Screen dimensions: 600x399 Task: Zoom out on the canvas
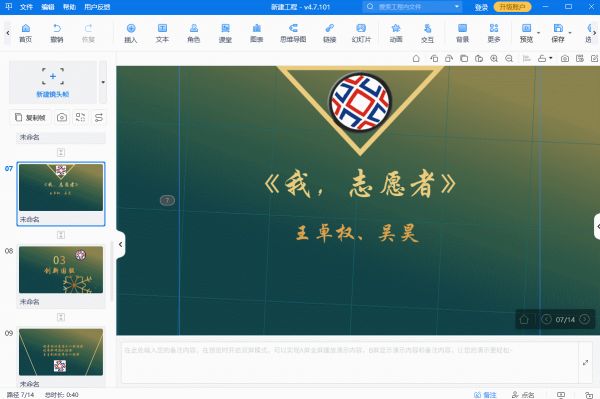509,59
